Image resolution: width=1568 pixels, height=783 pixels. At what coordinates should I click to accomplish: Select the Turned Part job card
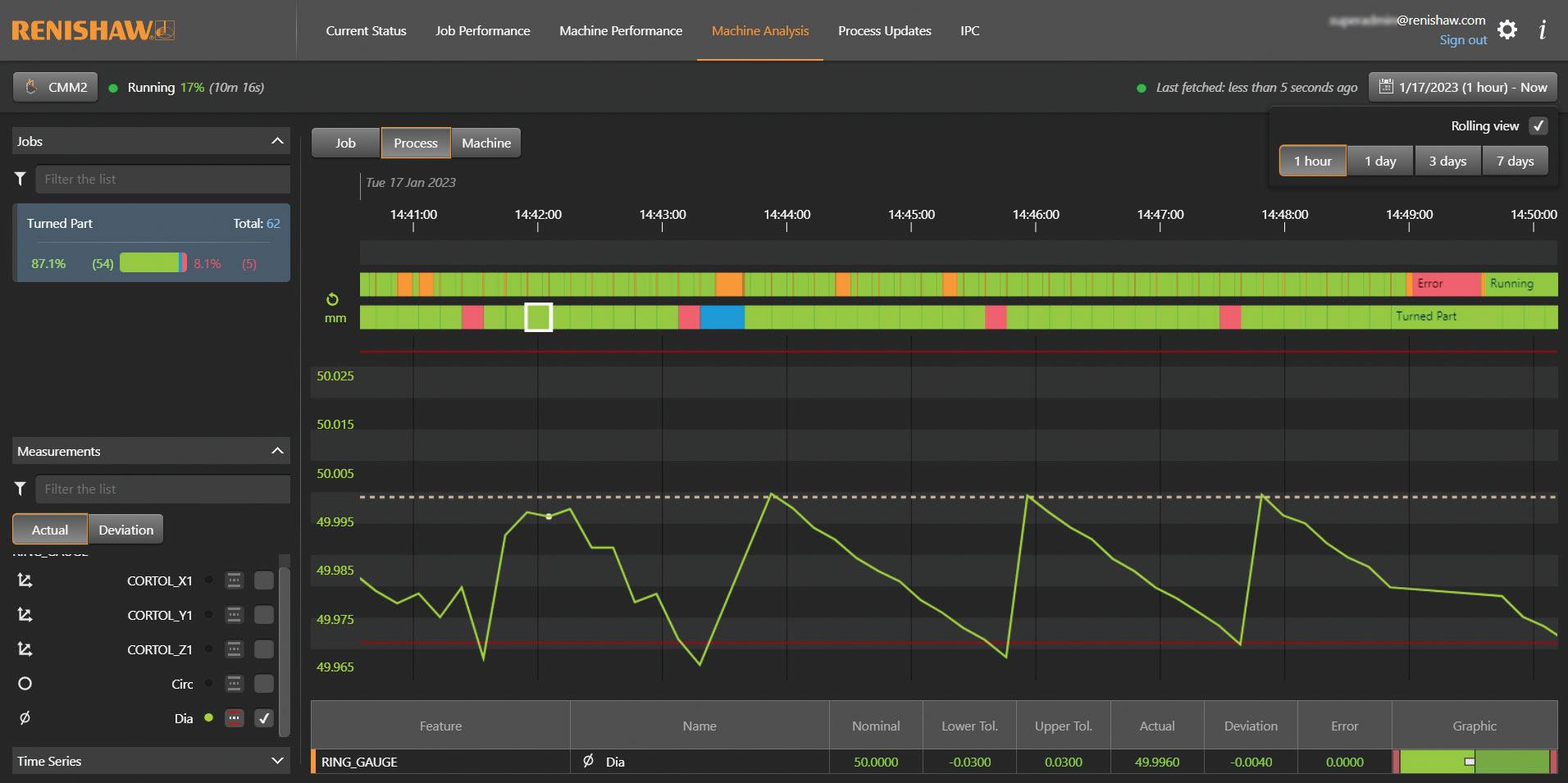click(152, 243)
